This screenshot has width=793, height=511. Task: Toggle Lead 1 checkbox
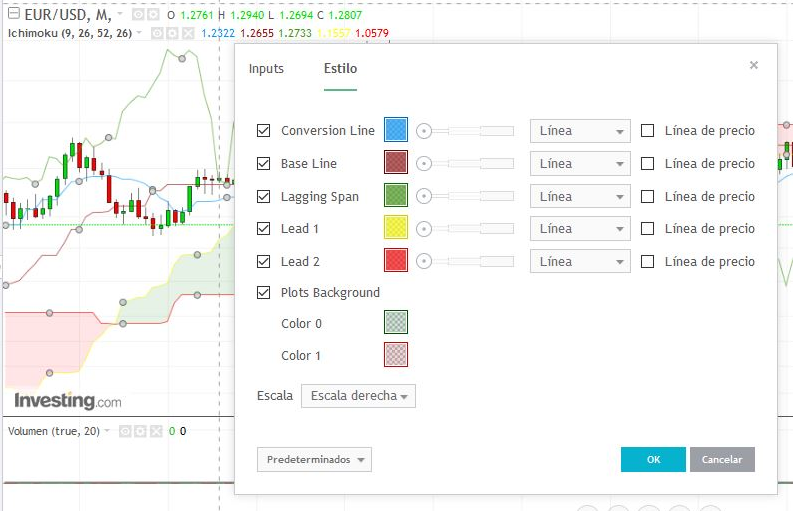(x=263, y=229)
